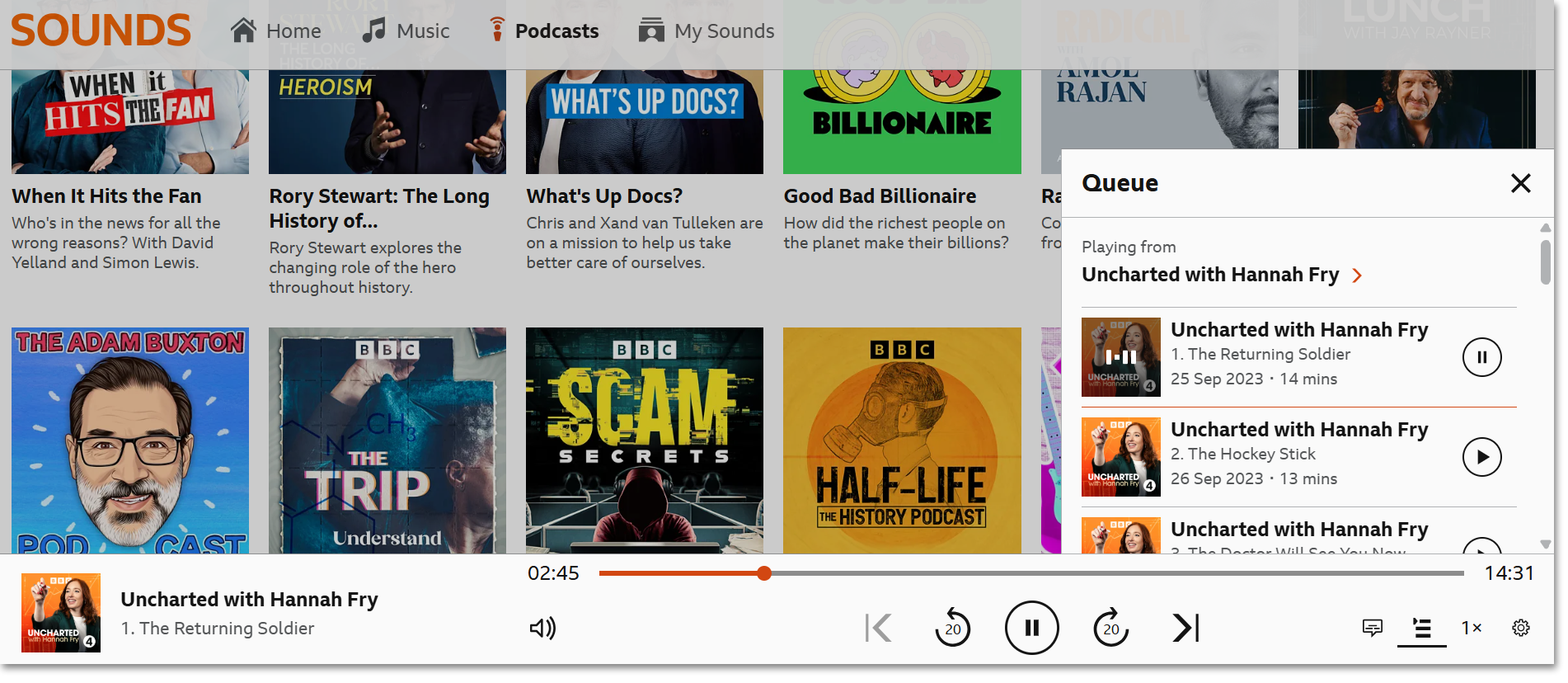
Task: Pause The Returning Soldier in queue
Action: pyautogui.click(x=1482, y=357)
